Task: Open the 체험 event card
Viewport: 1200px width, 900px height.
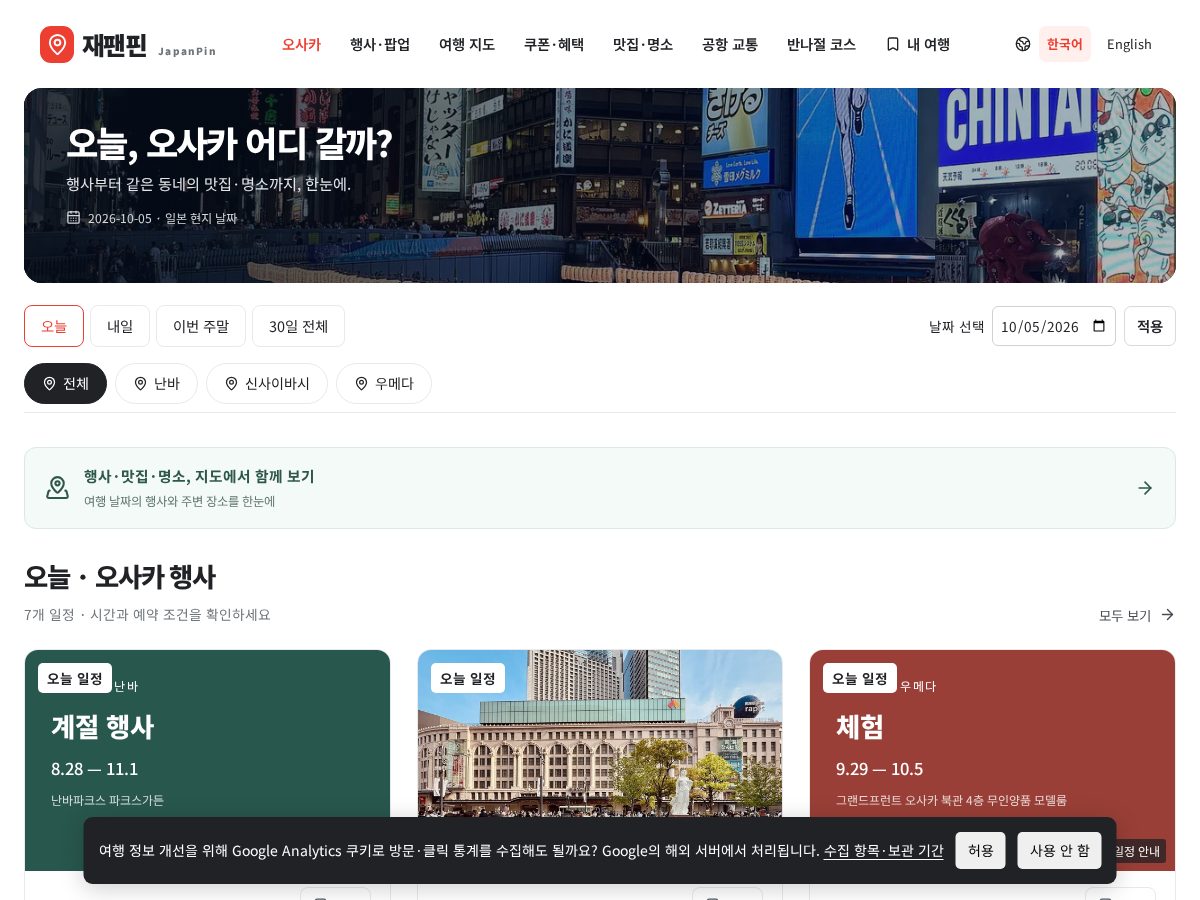Action: (x=992, y=760)
